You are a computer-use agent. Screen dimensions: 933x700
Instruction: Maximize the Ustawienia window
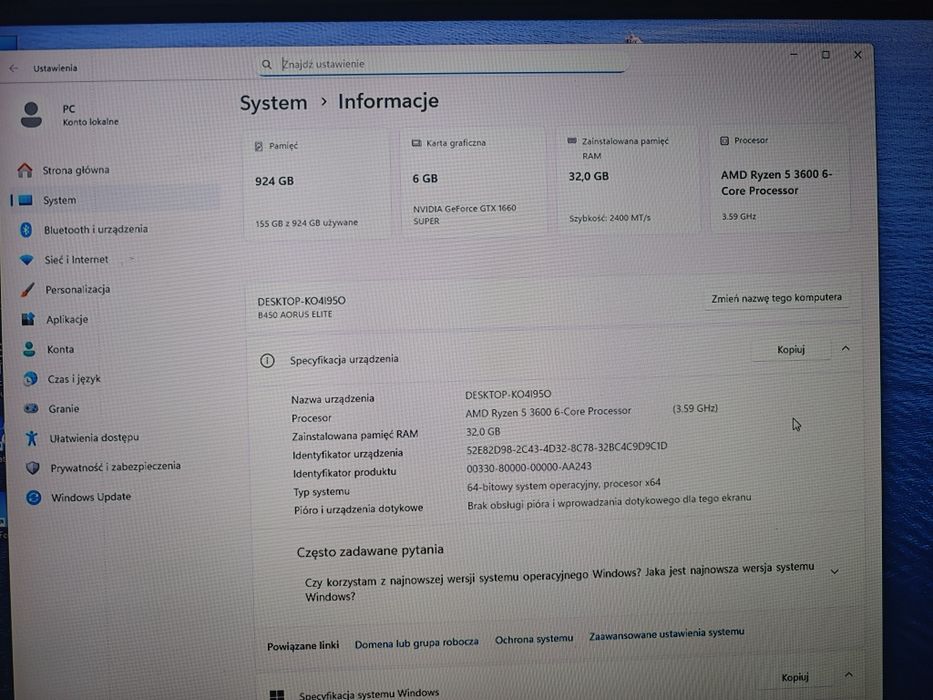(x=826, y=55)
